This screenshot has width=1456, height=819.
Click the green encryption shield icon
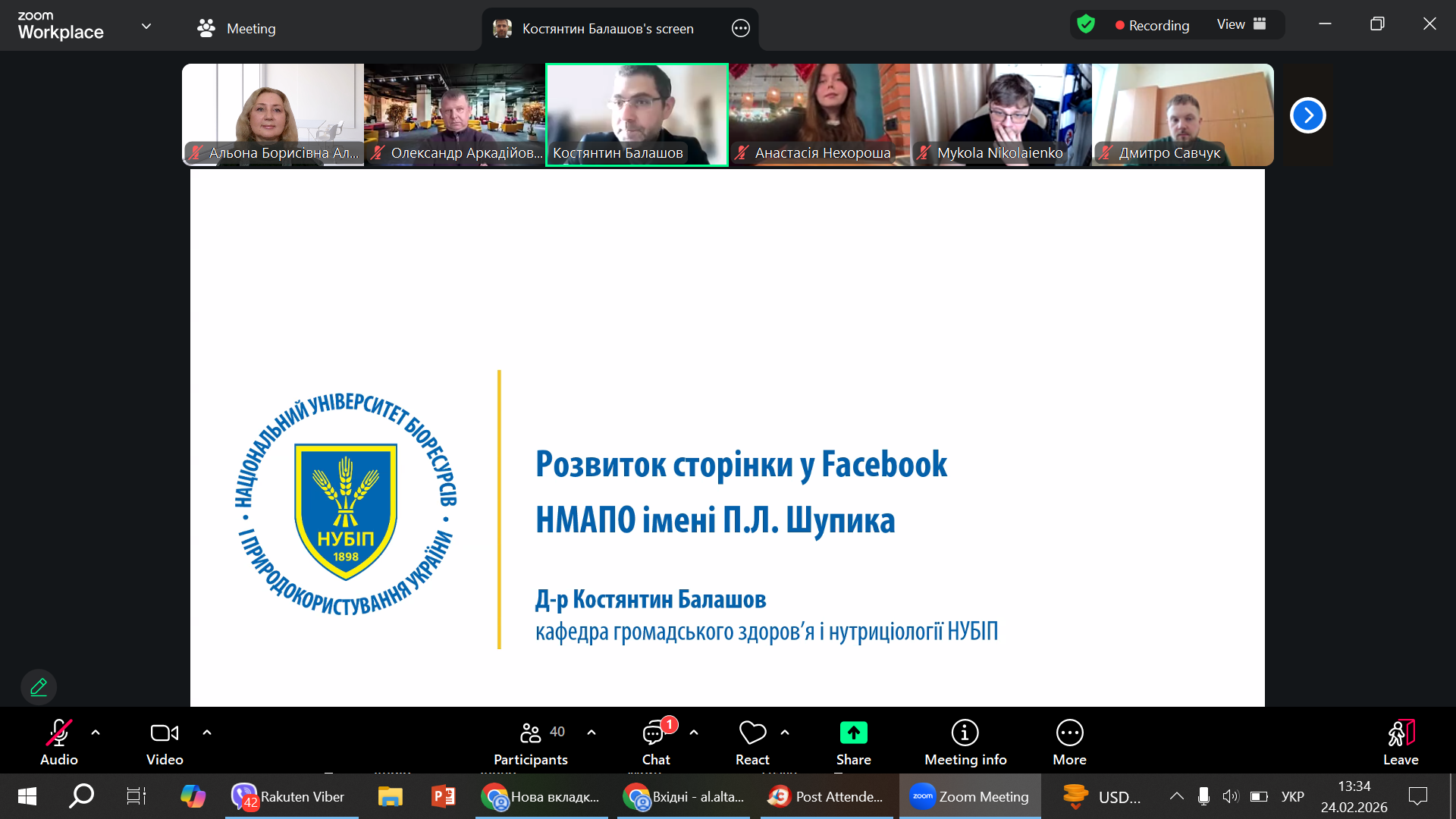tap(1086, 25)
